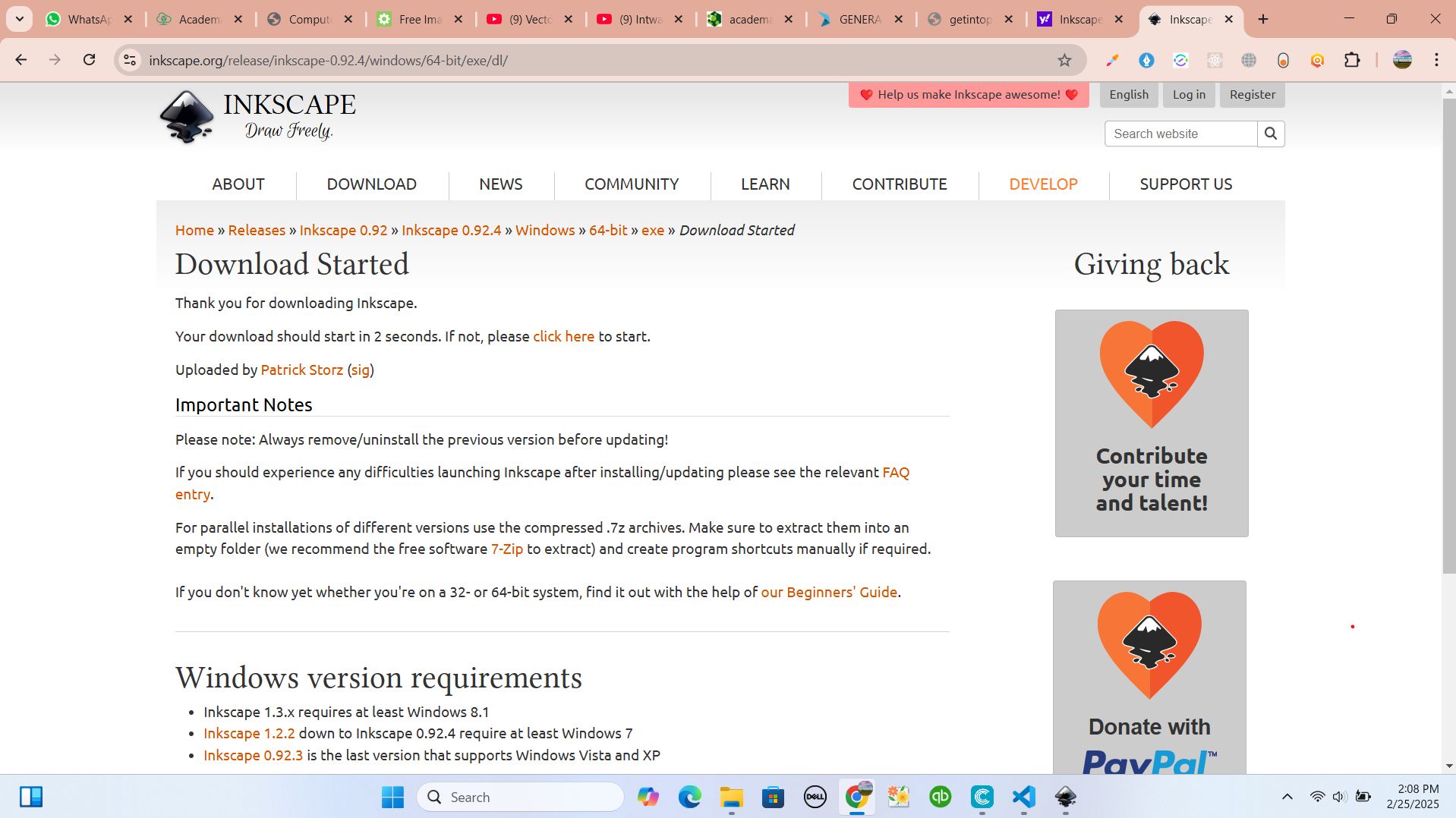Bookmark this page with the star icon
The height and width of the screenshot is (818, 1456).
coord(1064,60)
